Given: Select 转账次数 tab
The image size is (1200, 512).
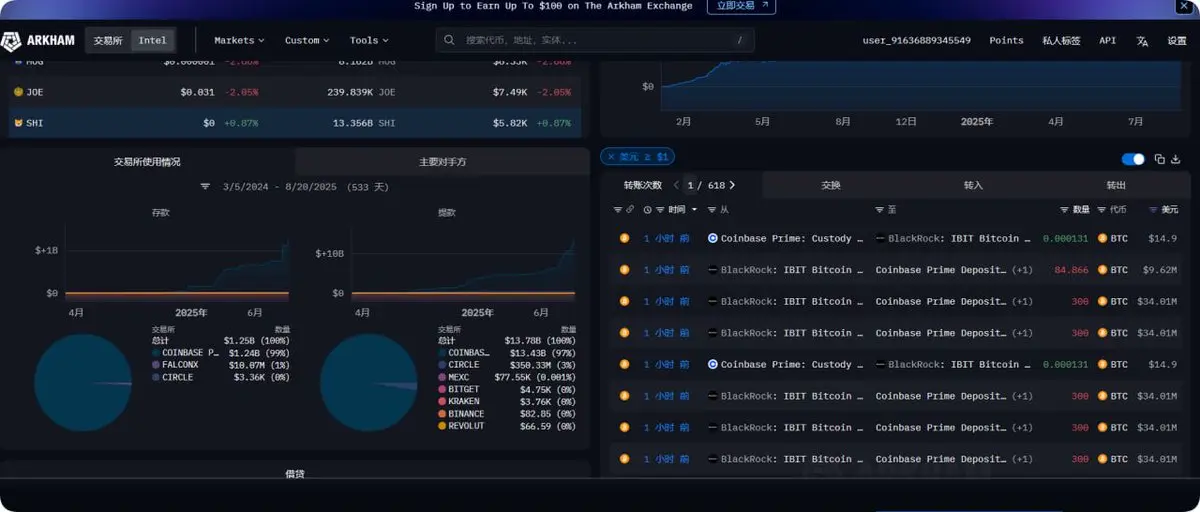Looking at the screenshot, I should pyautogui.click(x=643, y=185).
